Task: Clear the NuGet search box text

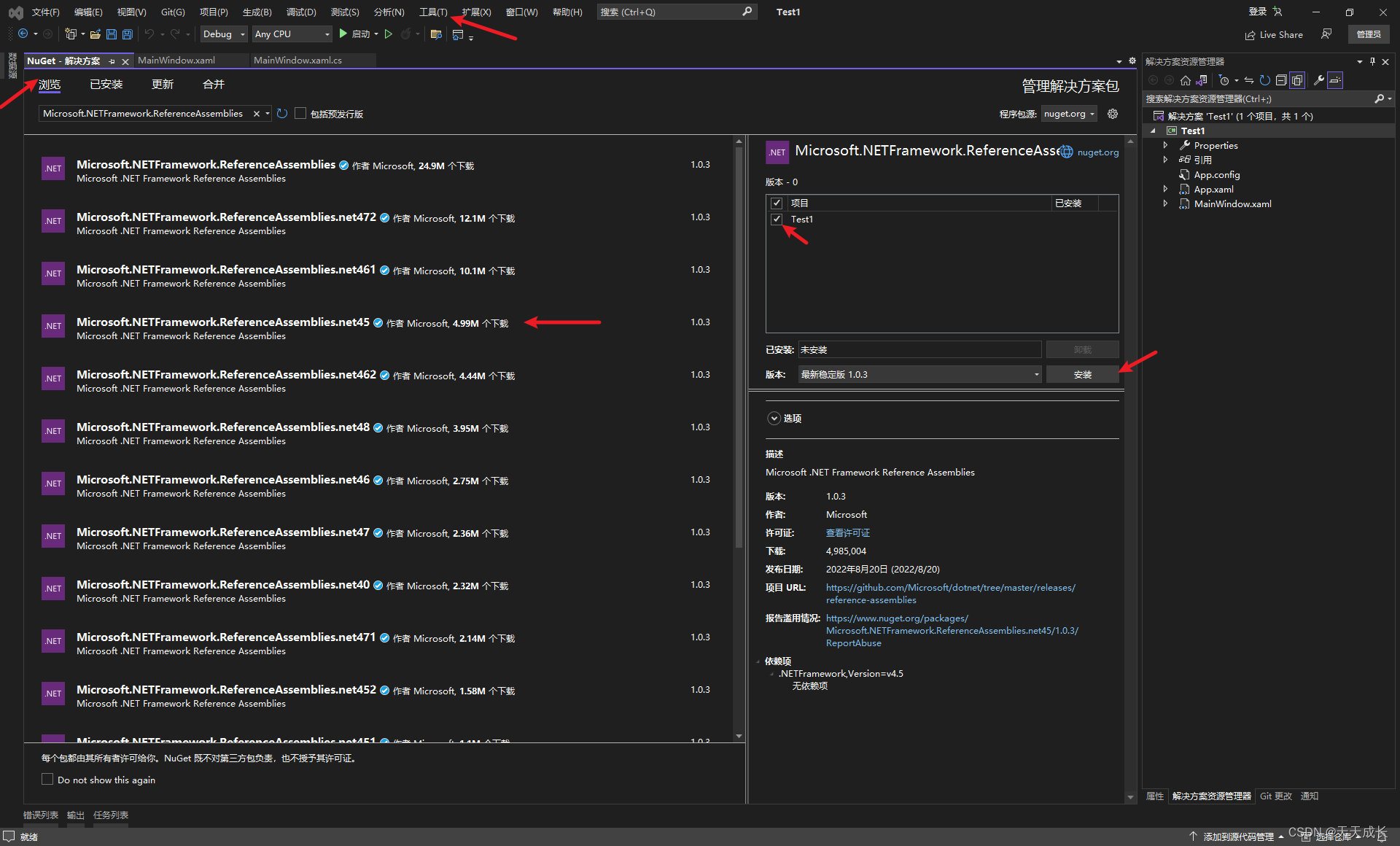Action: [x=256, y=114]
